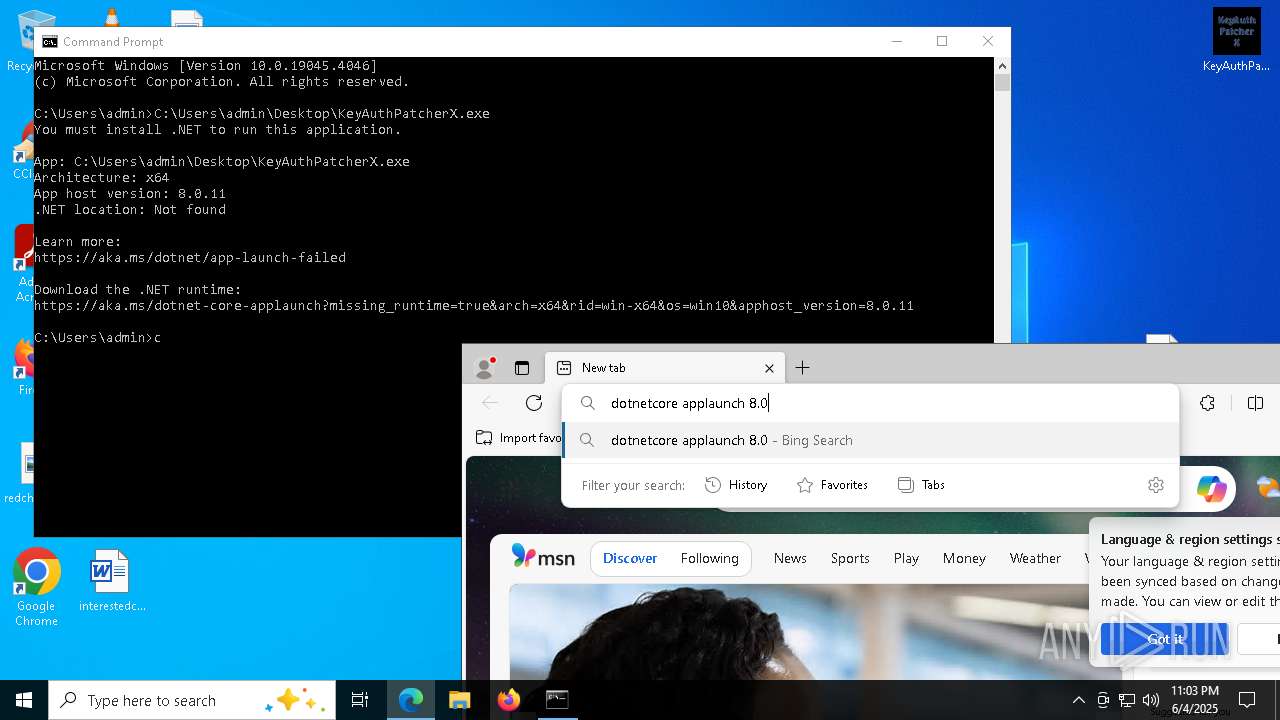Viewport: 1280px width, 720px height.
Task: Filter search by History
Action: tap(736, 485)
